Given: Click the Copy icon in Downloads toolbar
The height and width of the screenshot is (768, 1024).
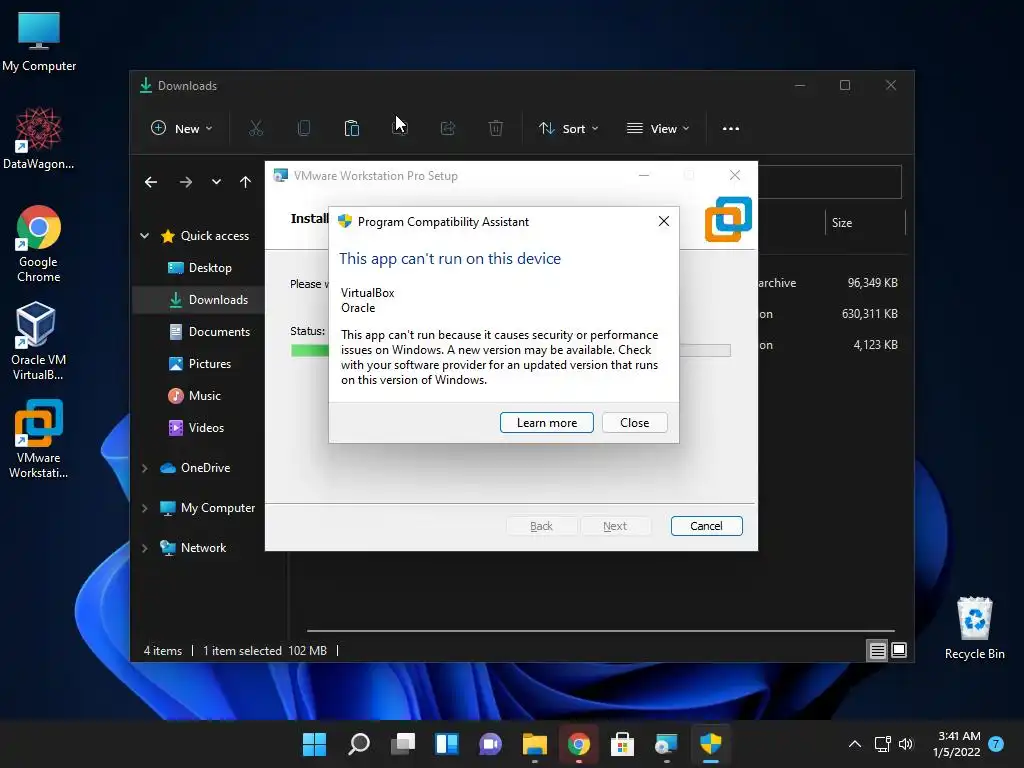Looking at the screenshot, I should click(x=304, y=129).
